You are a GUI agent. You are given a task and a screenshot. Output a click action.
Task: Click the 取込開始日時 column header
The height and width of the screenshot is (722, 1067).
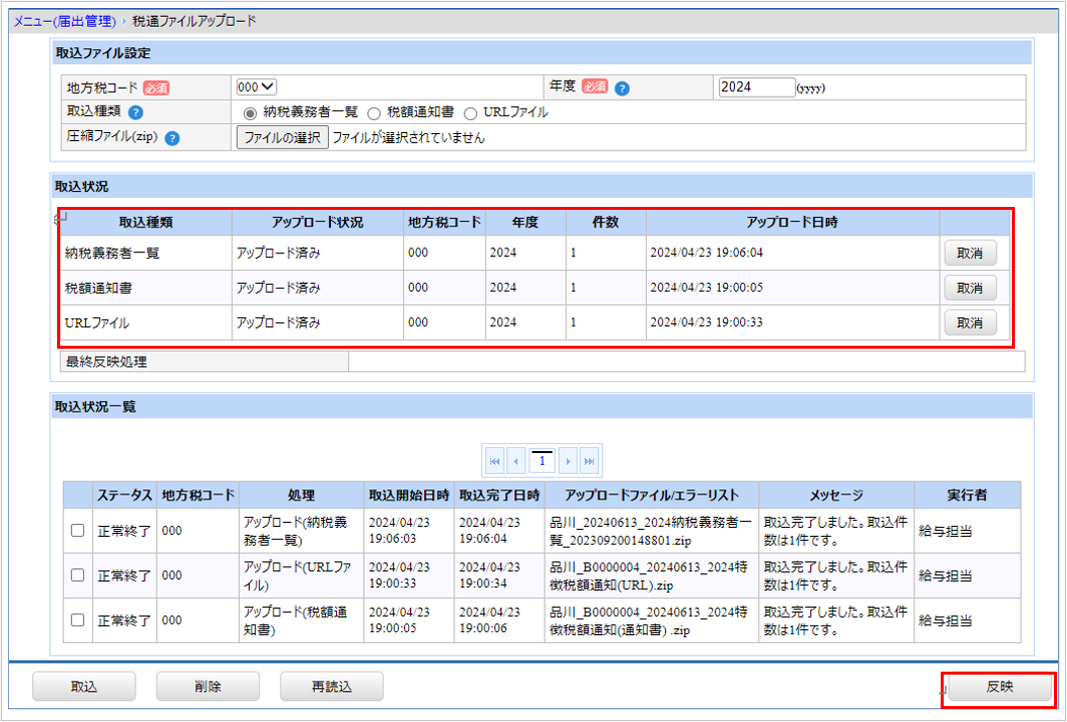pyautogui.click(x=409, y=495)
